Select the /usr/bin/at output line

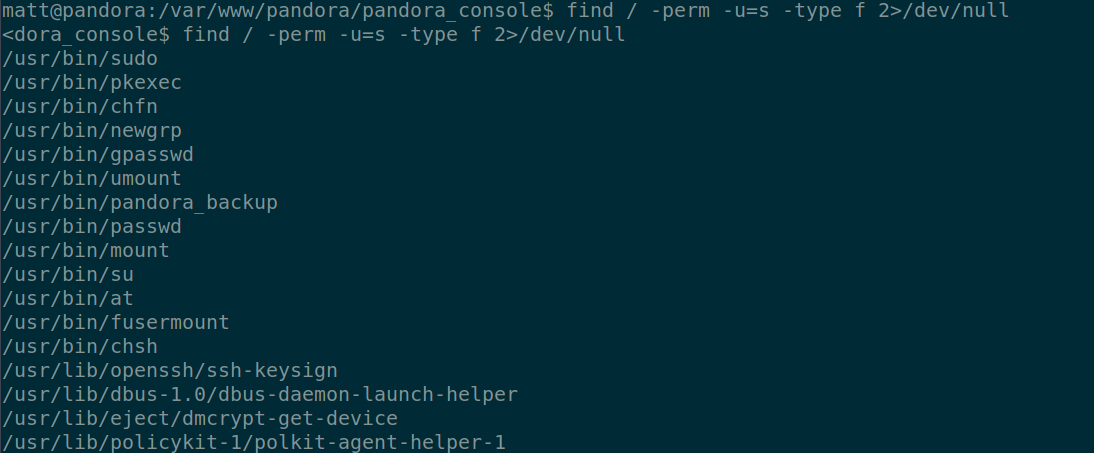68,299
